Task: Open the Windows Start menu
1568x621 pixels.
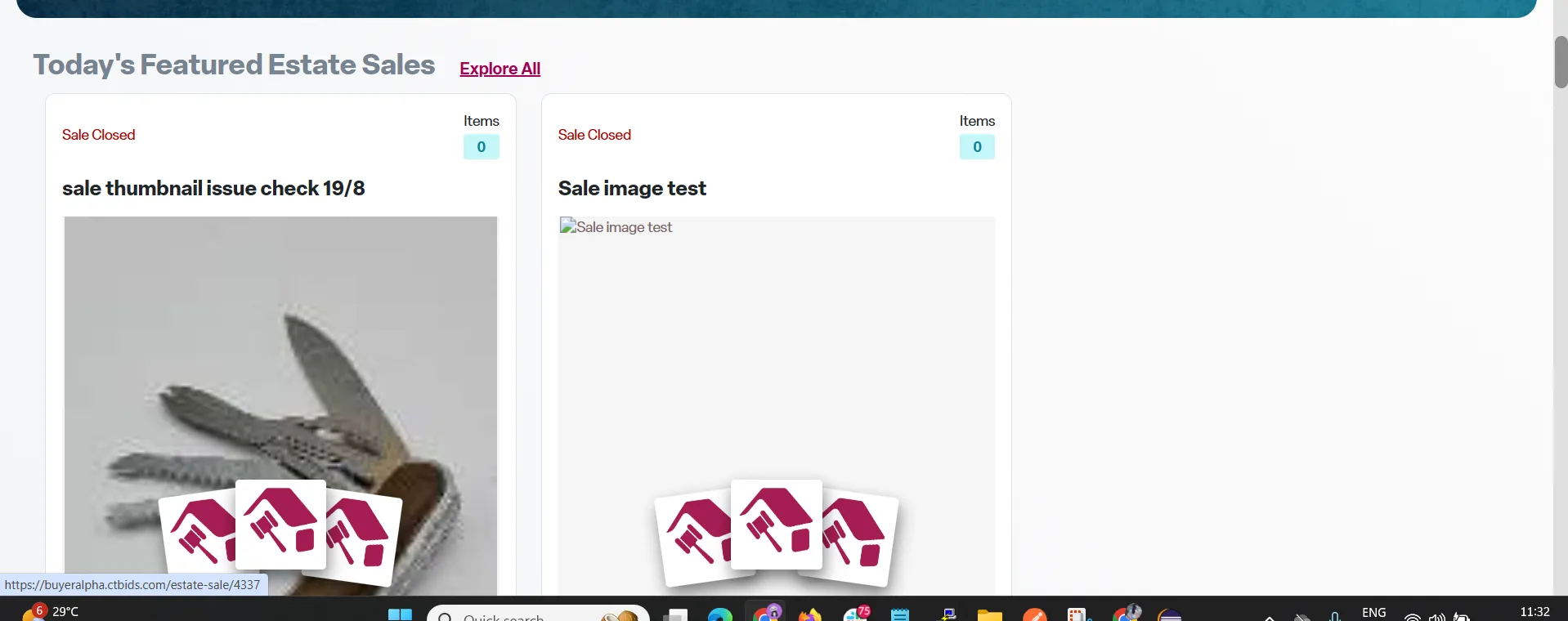Action: point(400,614)
